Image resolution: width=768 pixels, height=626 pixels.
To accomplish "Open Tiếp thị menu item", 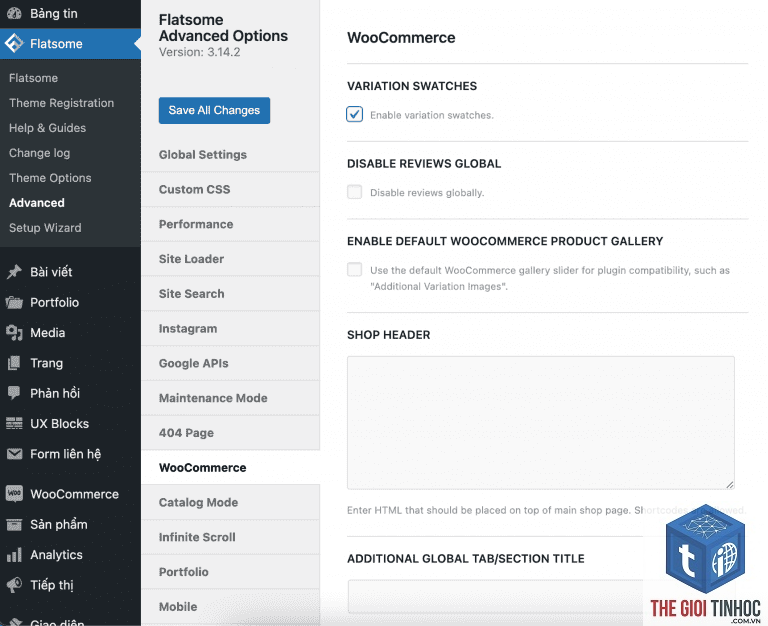I will point(70,585).
